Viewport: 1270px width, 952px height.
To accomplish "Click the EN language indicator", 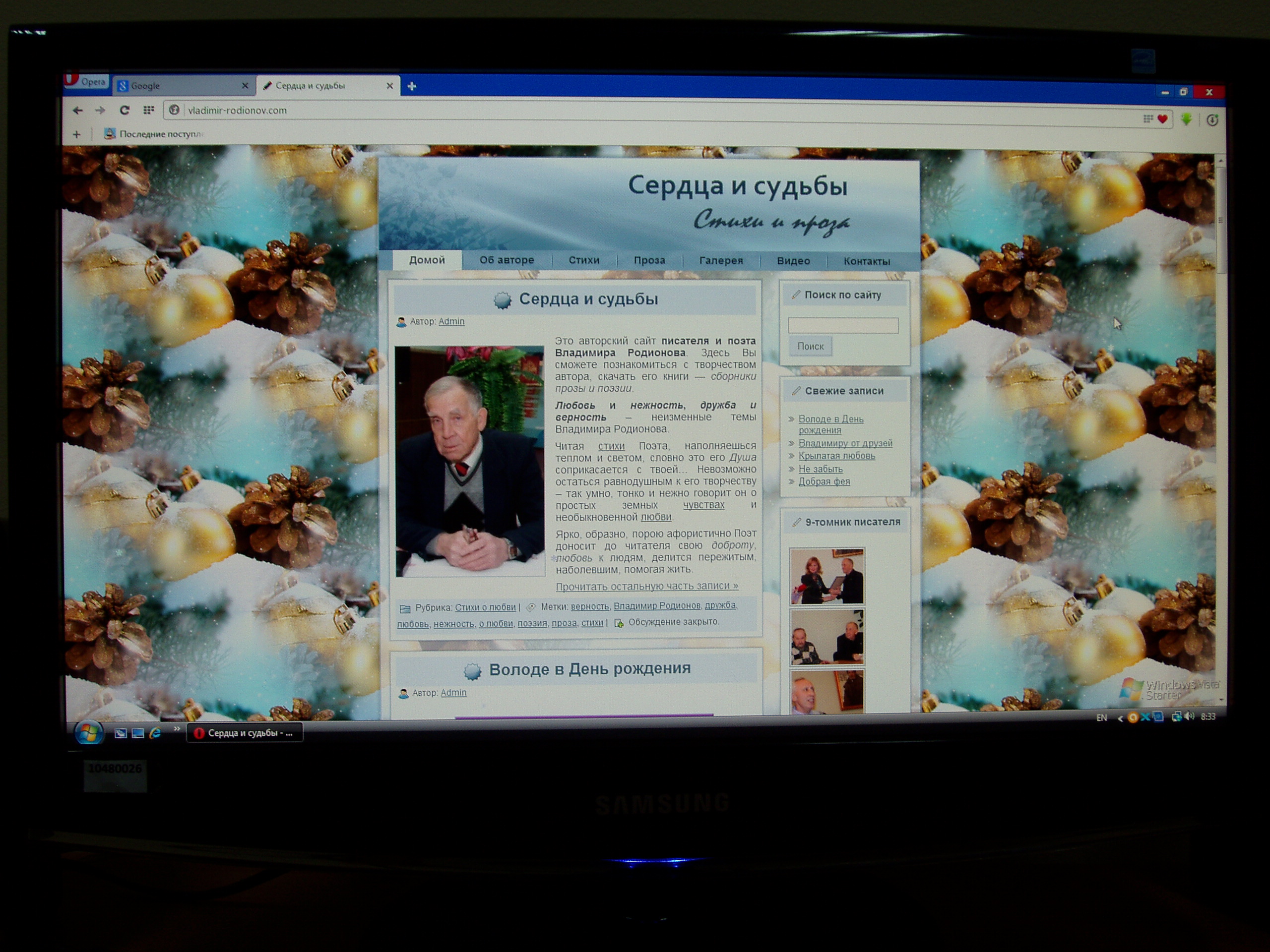I will click(x=1101, y=718).
